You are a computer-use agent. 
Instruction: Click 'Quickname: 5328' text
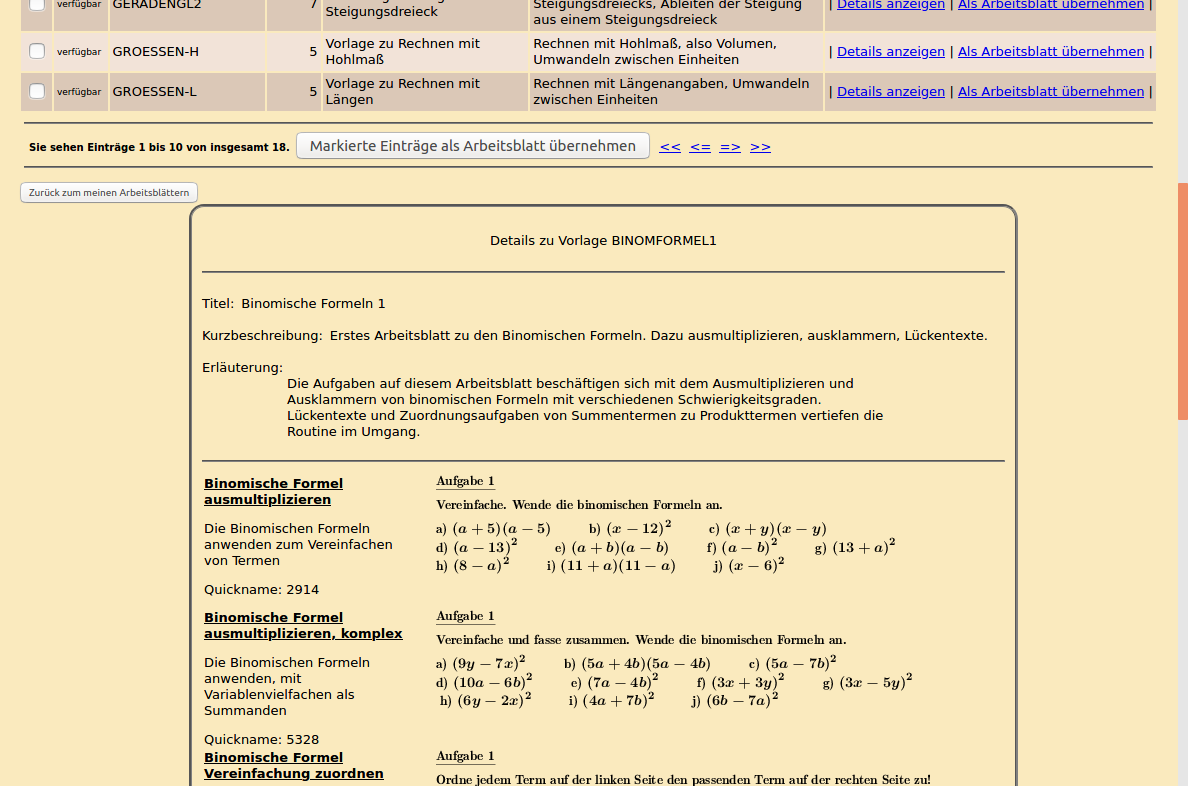261,740
